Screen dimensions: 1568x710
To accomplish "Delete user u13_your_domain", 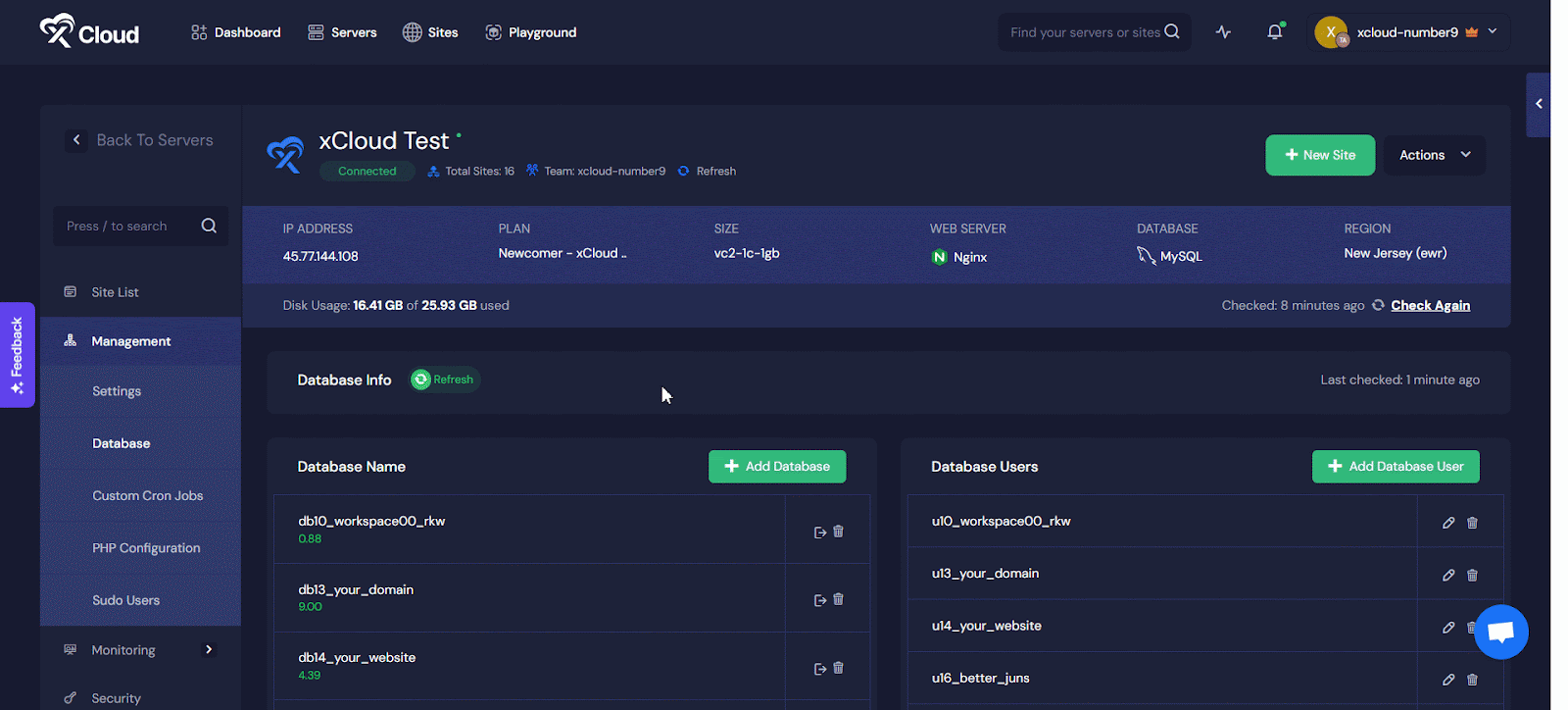I will [1472, 576].
